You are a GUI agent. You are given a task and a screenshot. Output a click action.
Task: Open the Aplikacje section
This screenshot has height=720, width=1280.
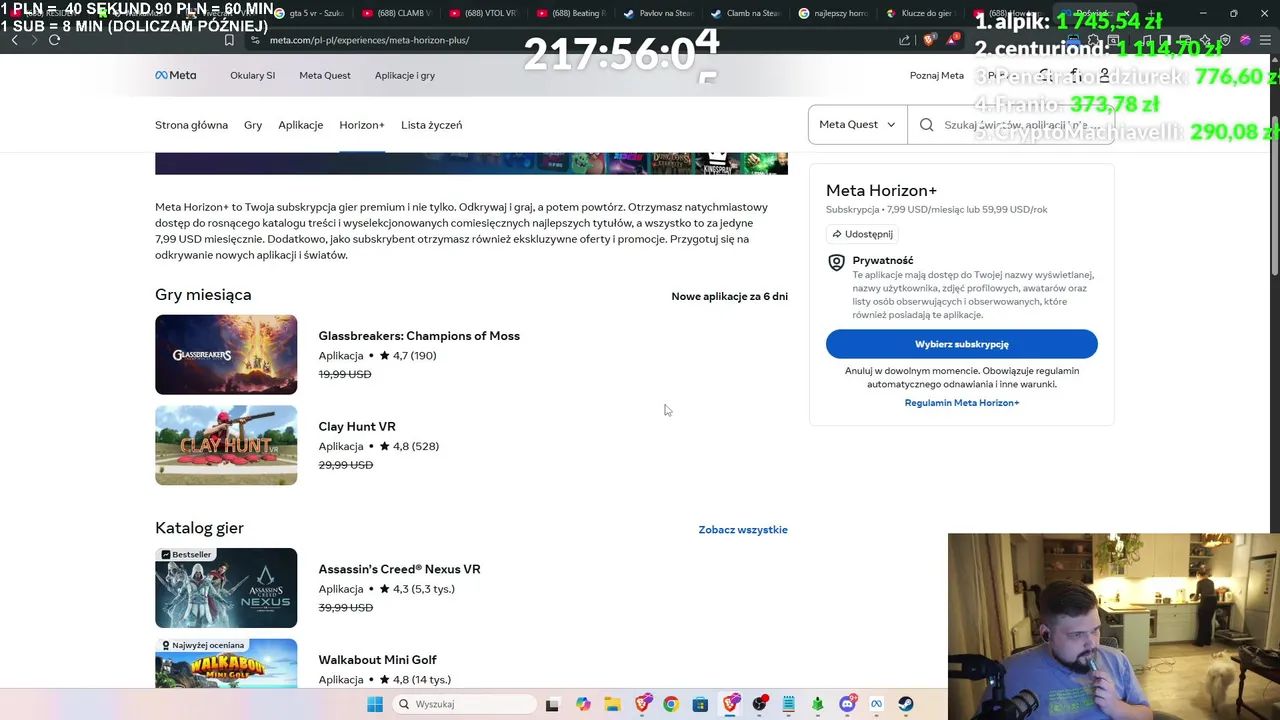coord(301,125)
